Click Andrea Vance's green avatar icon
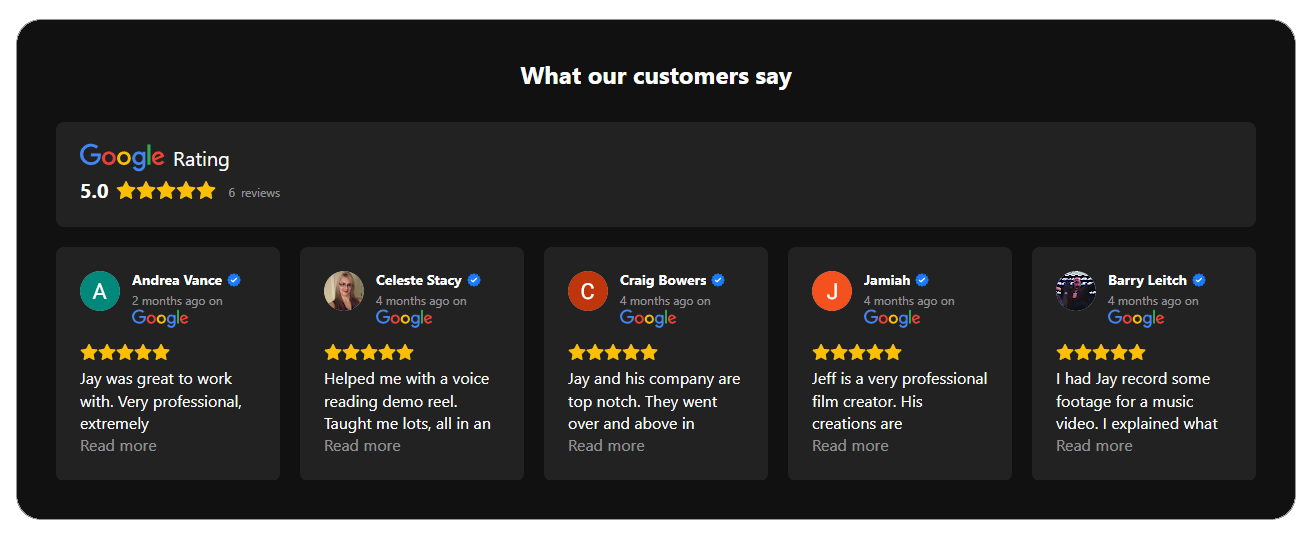The image size is (1316, 542). (100, 291)
